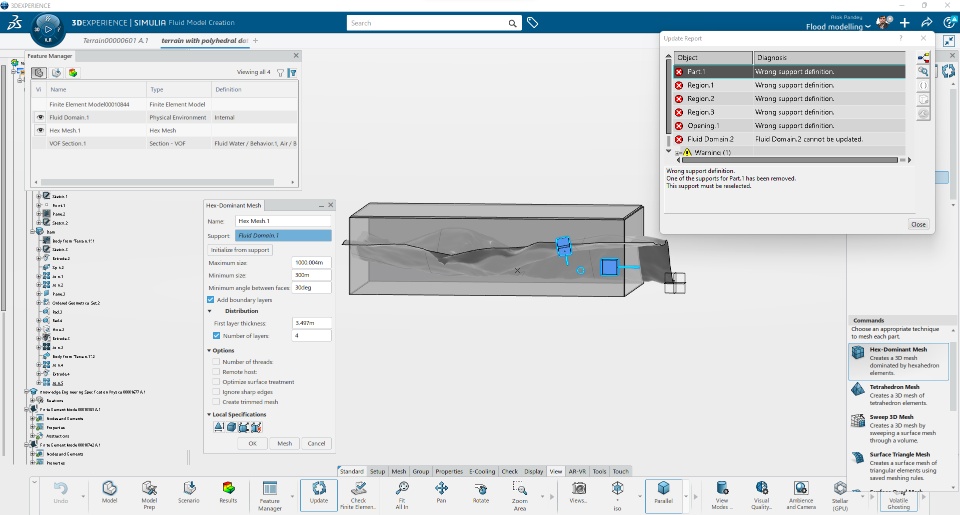This screenshot has height=515, width=960.
Task: Select the Rotate view tool
Action: 481,492
